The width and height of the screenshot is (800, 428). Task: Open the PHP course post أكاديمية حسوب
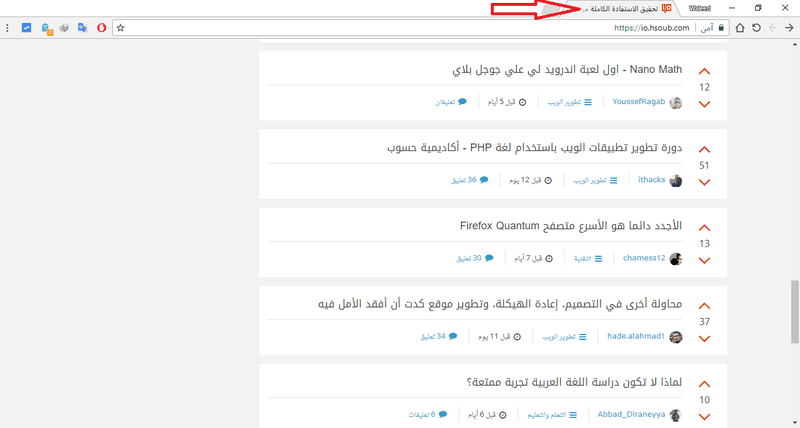535,147
